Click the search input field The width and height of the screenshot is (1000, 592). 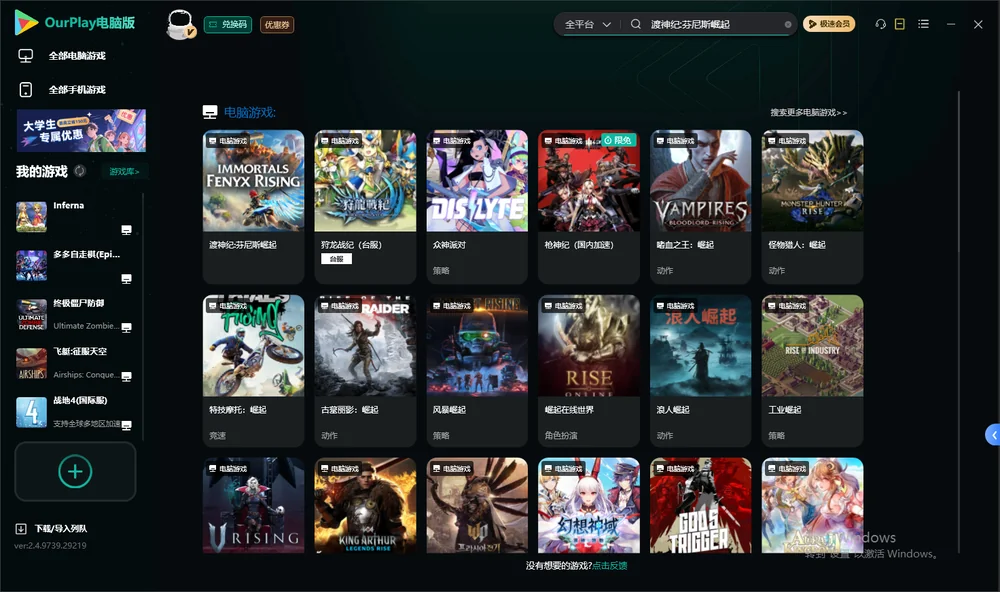click(716, 24)
